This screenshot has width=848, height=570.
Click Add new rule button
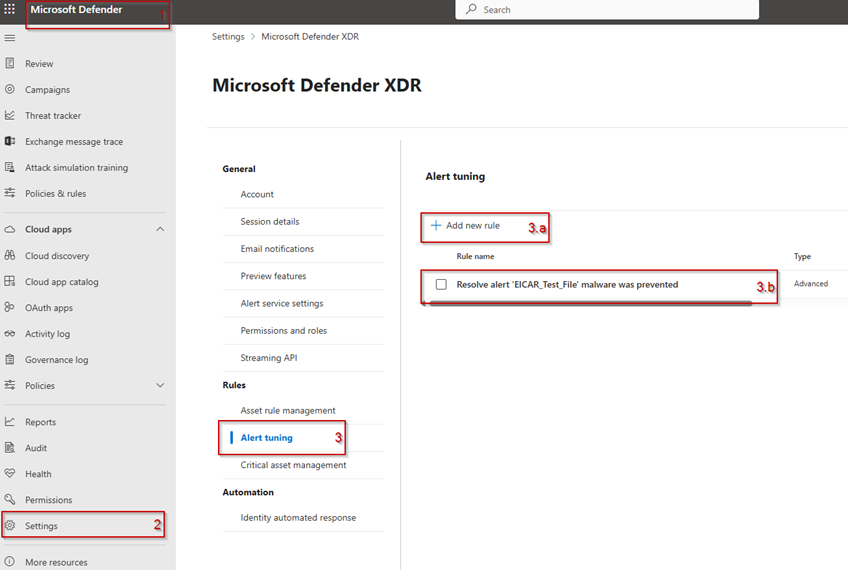click(x=465, y=226)
